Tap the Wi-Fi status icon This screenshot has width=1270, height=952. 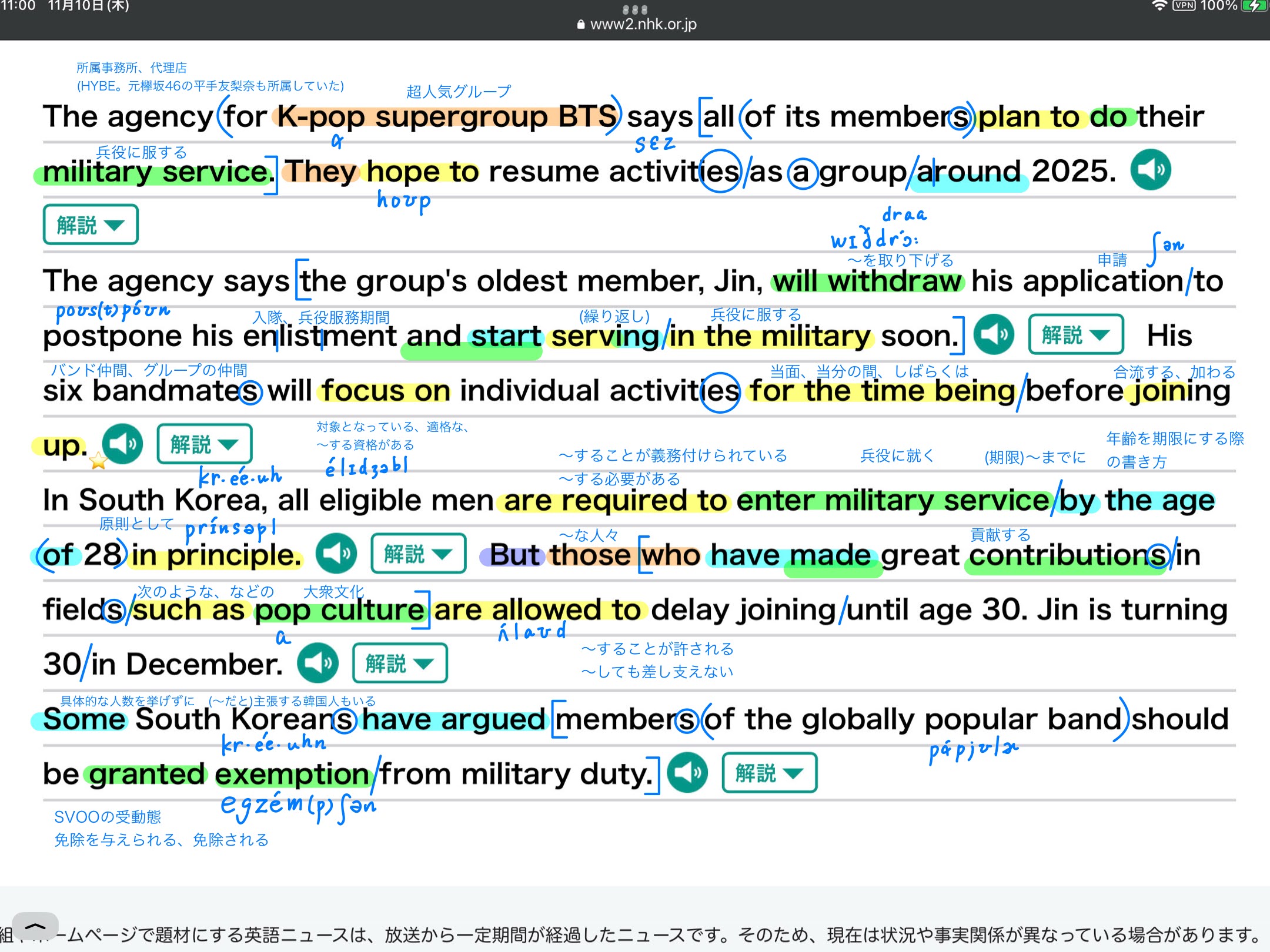(x=1159, y=6)
